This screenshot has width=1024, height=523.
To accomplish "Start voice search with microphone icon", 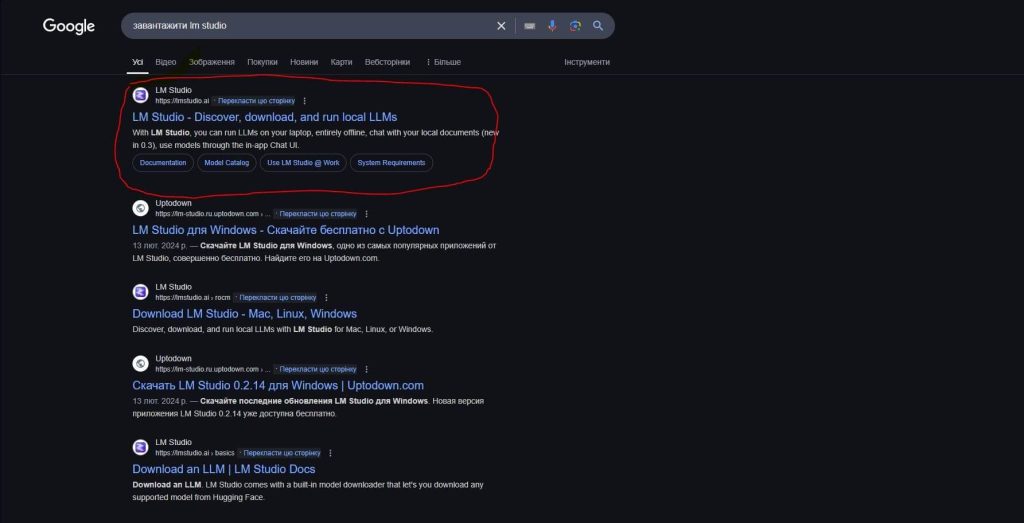I will (x=552, y=26).
